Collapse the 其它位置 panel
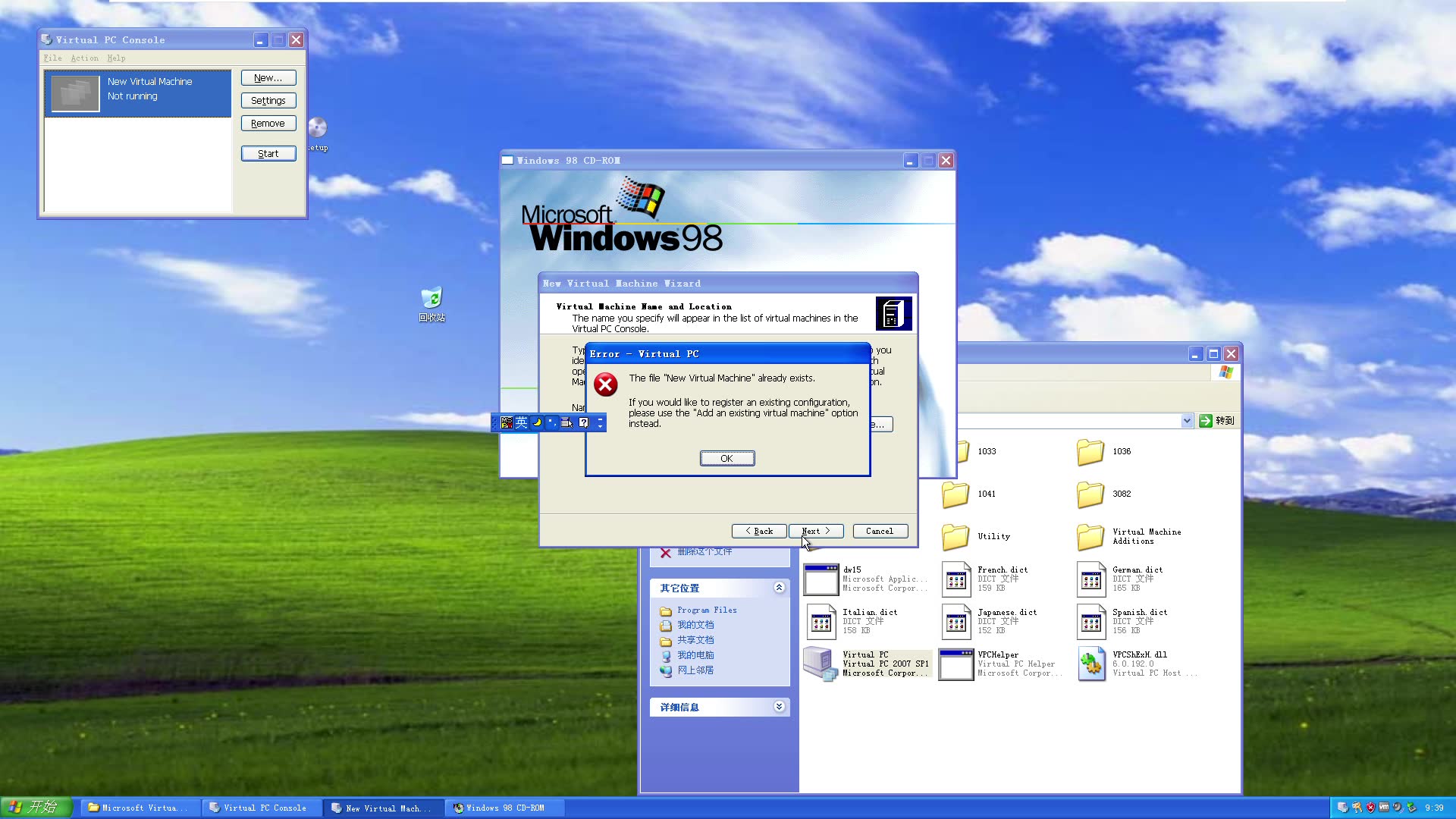Image resolution: width=1456 pixels, height=819 pixels. click(779, 588)
